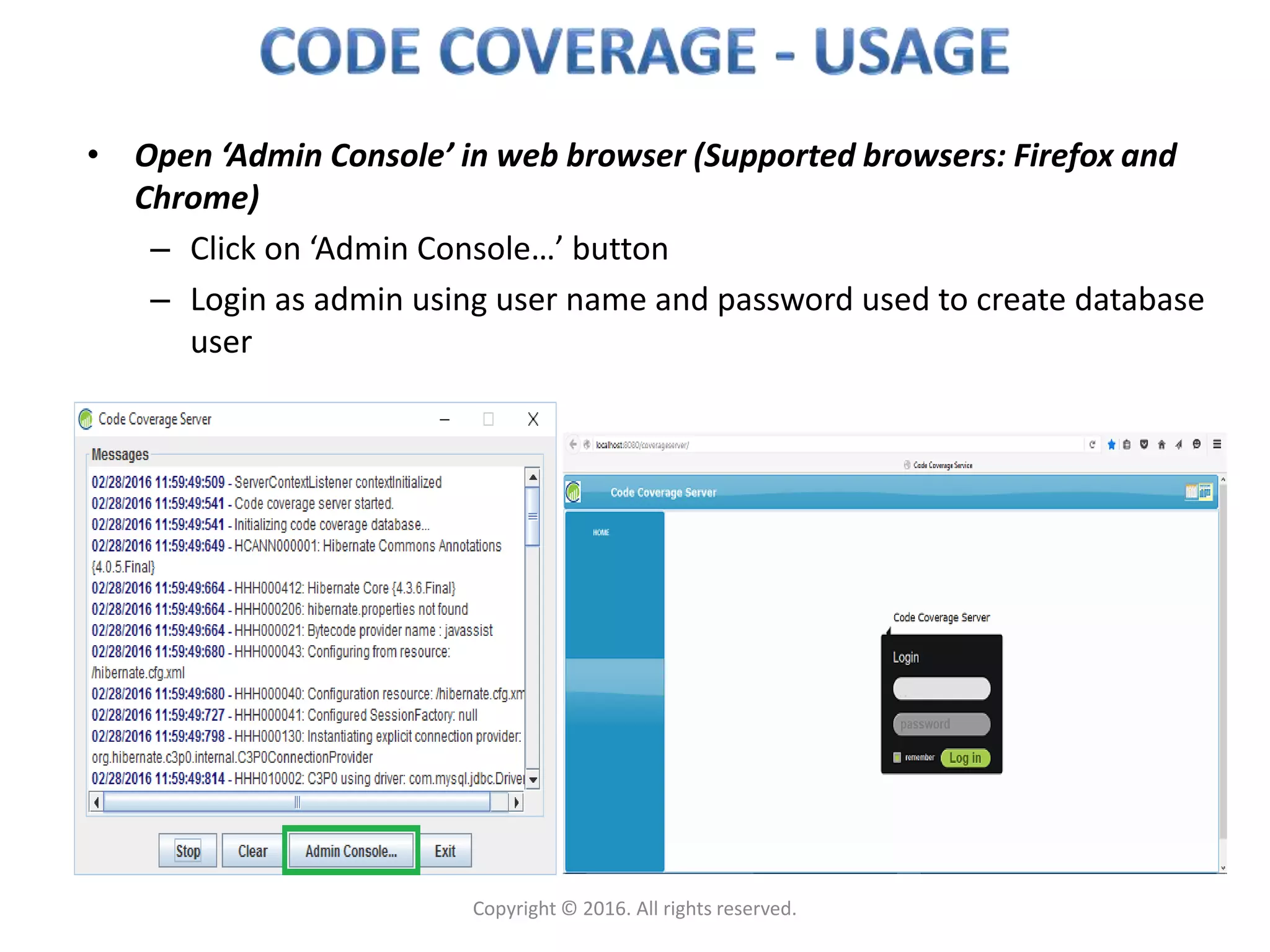Click the Messages horizontal scrollbar thumb
The height and width of the screenshot is (952, 1270).
click(x=297, y=803)
